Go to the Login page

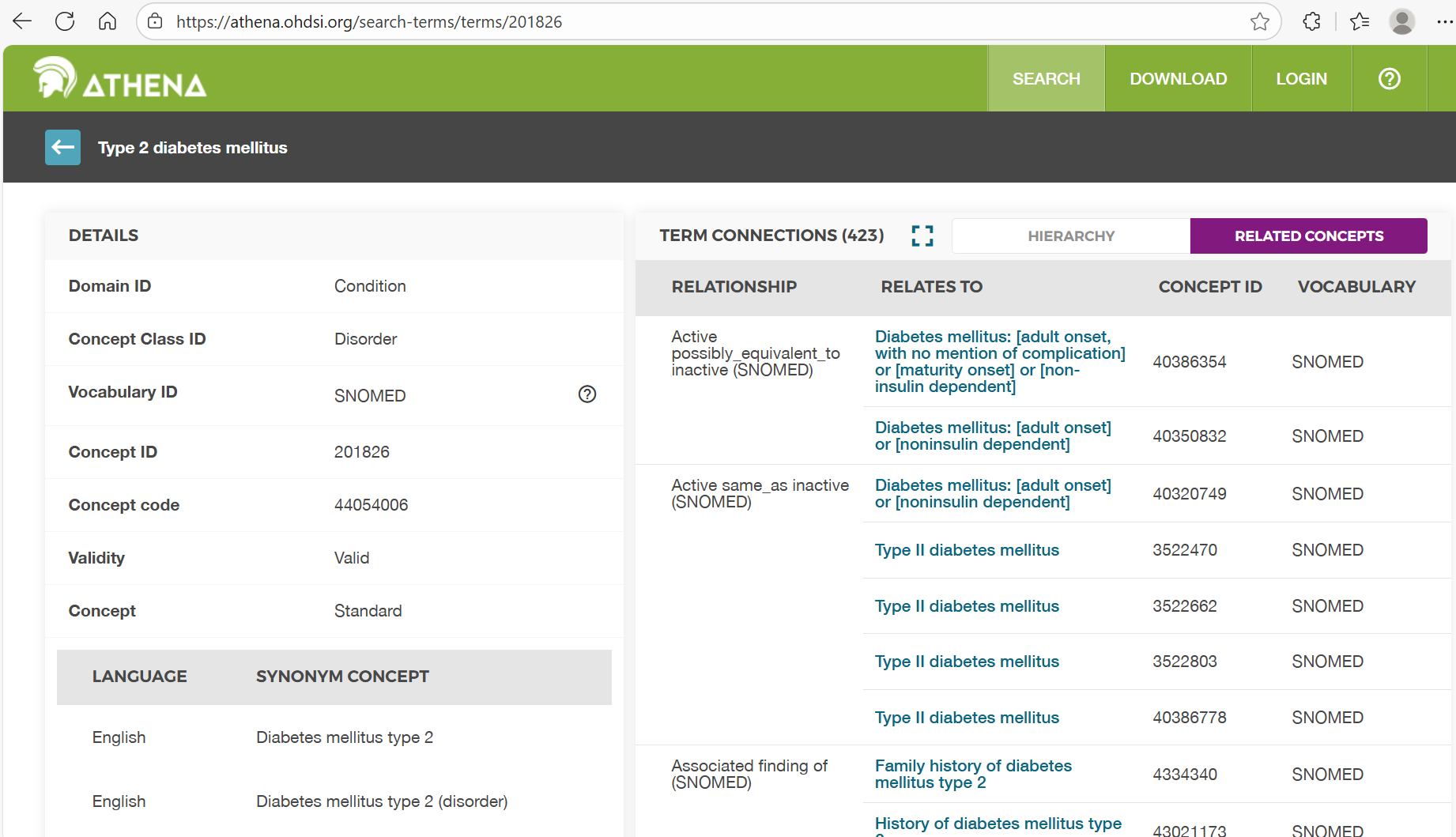1301,79
